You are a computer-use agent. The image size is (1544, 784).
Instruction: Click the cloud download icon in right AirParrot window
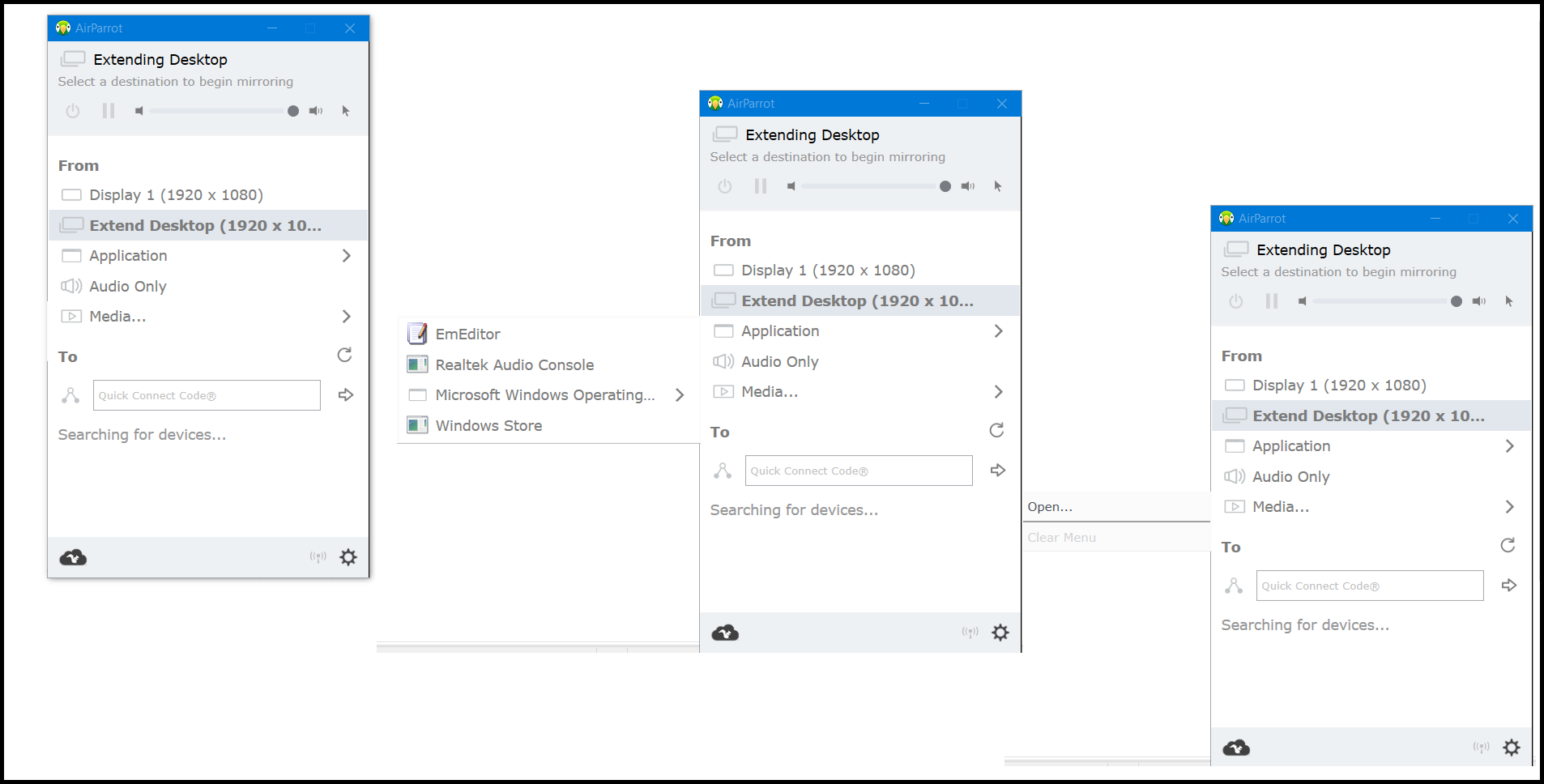(1236, 748)
